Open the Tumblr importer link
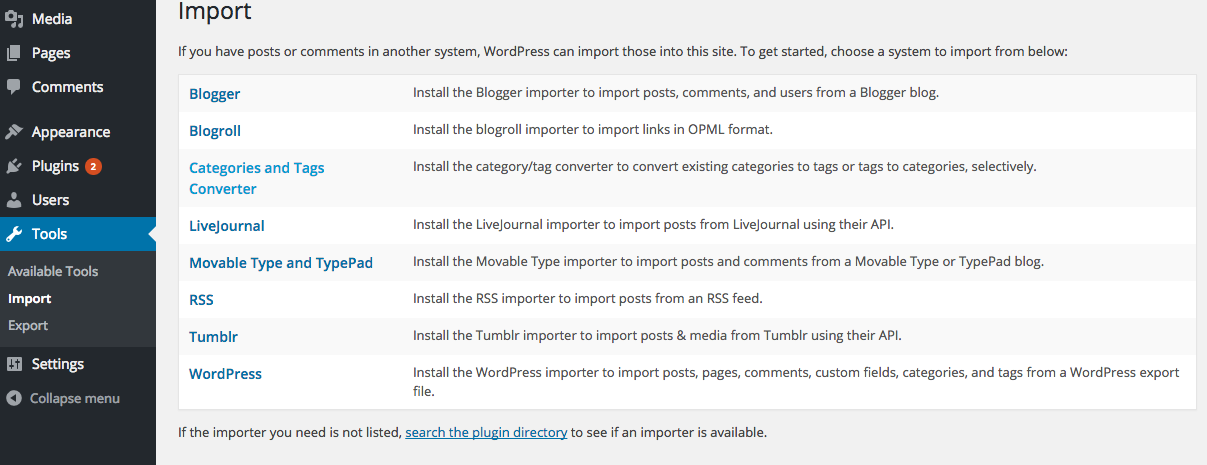 point(213,336)
